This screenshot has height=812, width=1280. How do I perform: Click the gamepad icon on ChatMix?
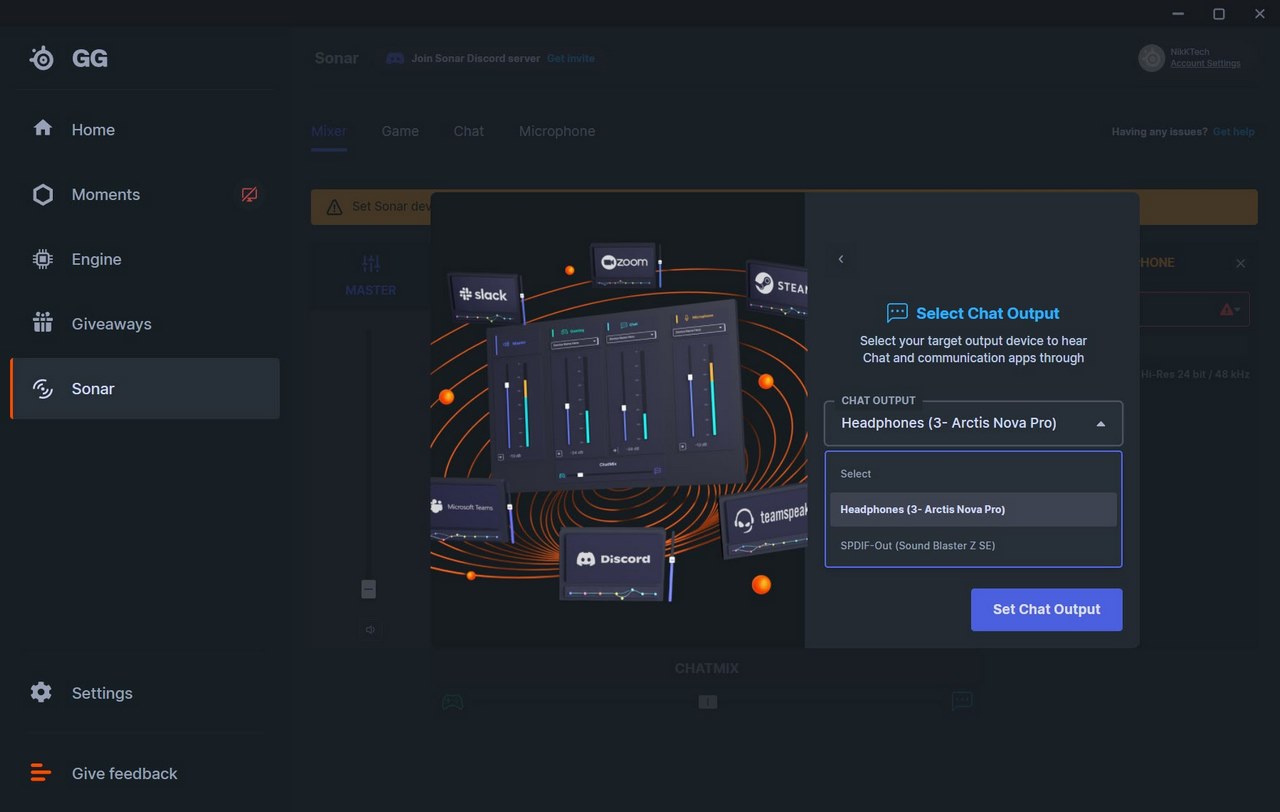[x=453, y=701]
